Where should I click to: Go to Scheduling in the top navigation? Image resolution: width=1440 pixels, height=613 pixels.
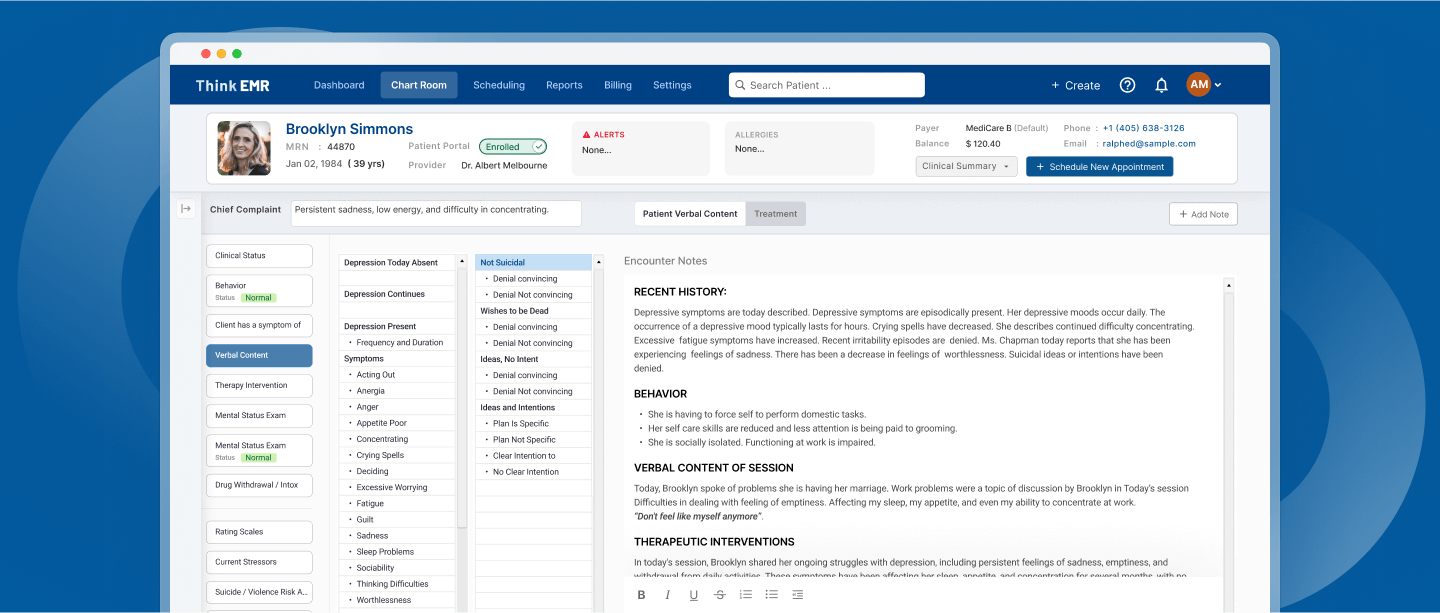(x=499, y=85)
